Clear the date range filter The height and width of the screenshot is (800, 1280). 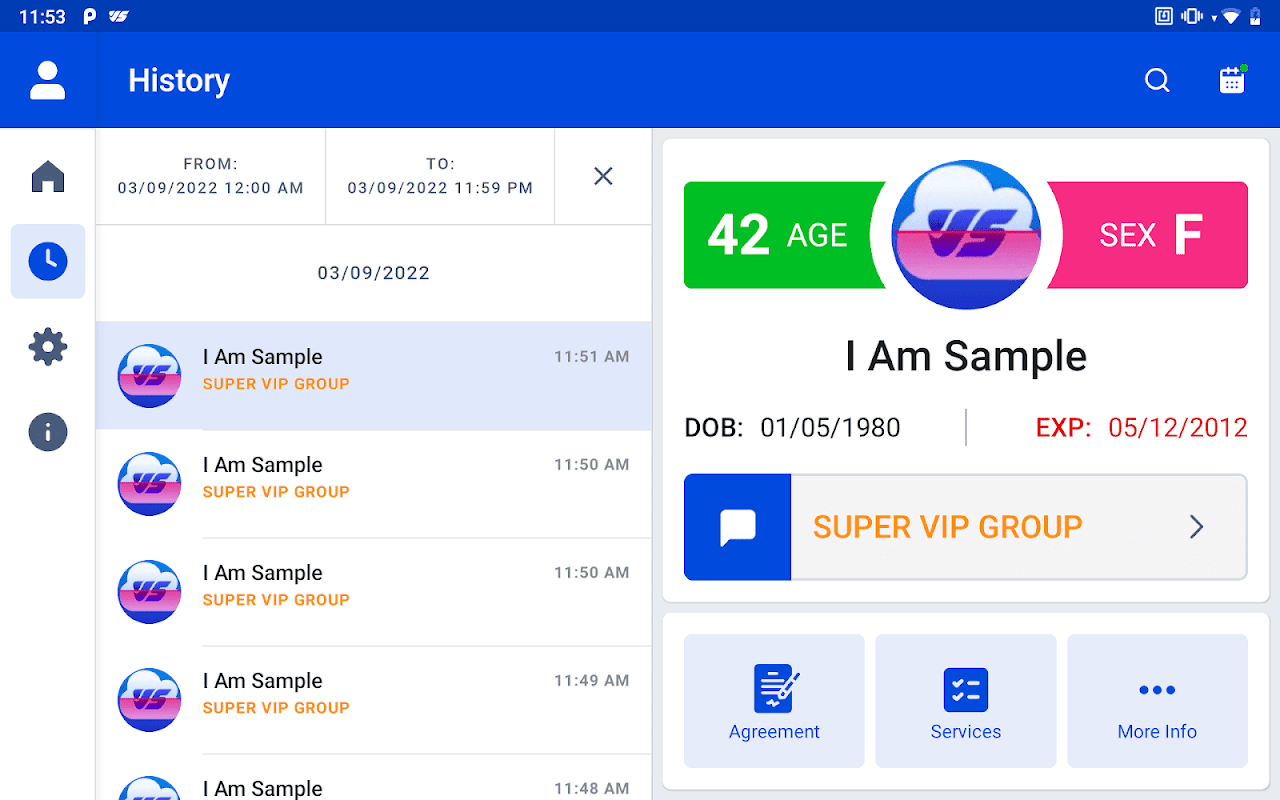click(x=603, y=176)
